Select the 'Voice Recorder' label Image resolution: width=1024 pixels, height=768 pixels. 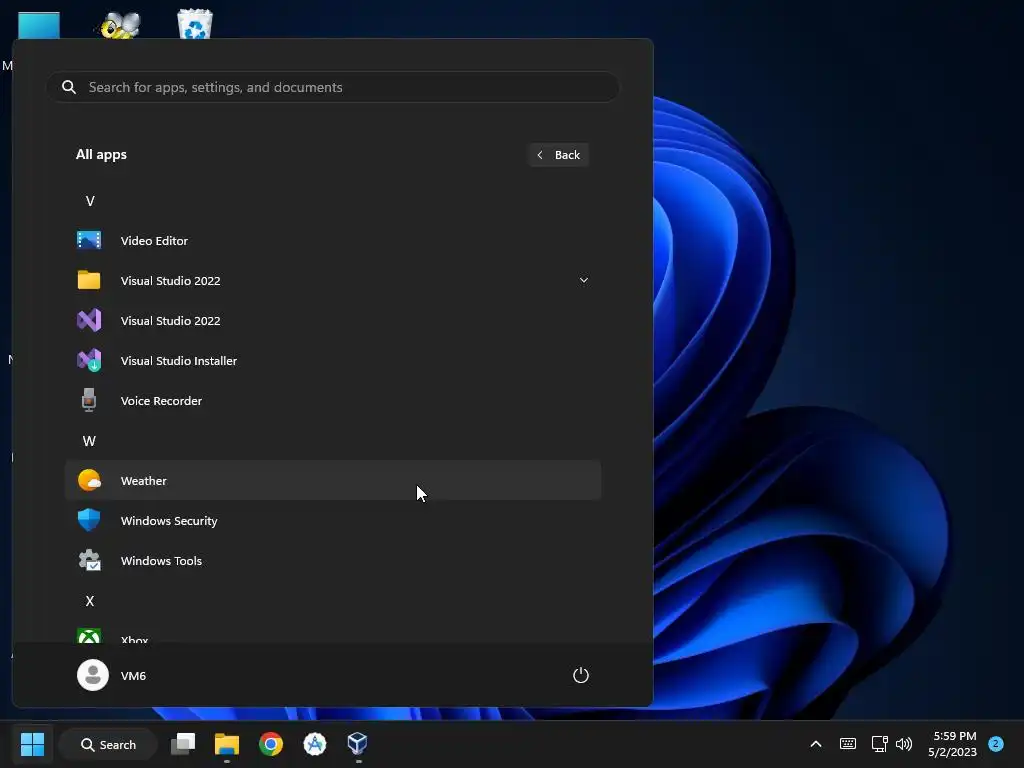click(x=161, y=400)
